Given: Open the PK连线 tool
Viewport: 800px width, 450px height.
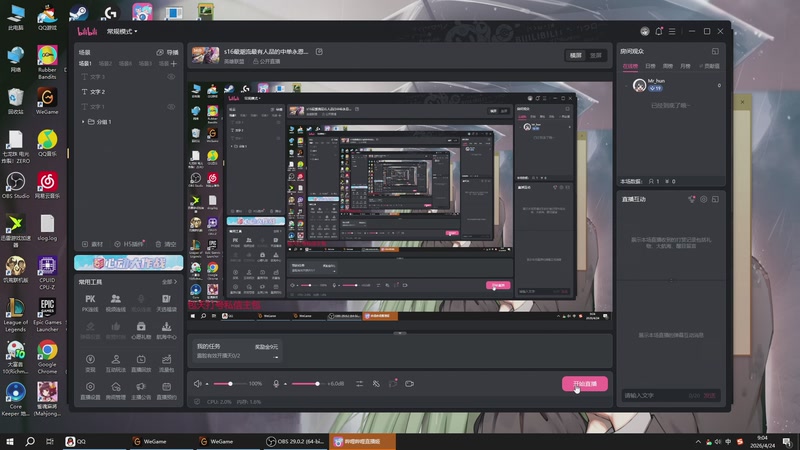Looking at the screenshot, I should point(90,303).
